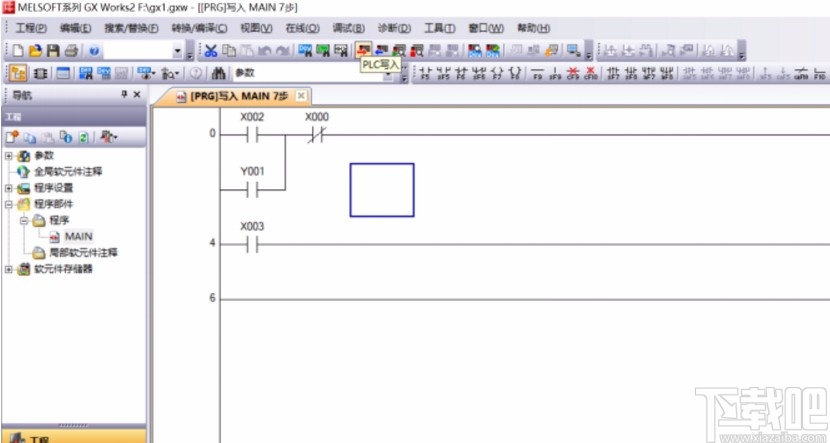Open the 工程(P) menu
The width and height of the screenshot is (830, 443).
[x=31, y=28]
